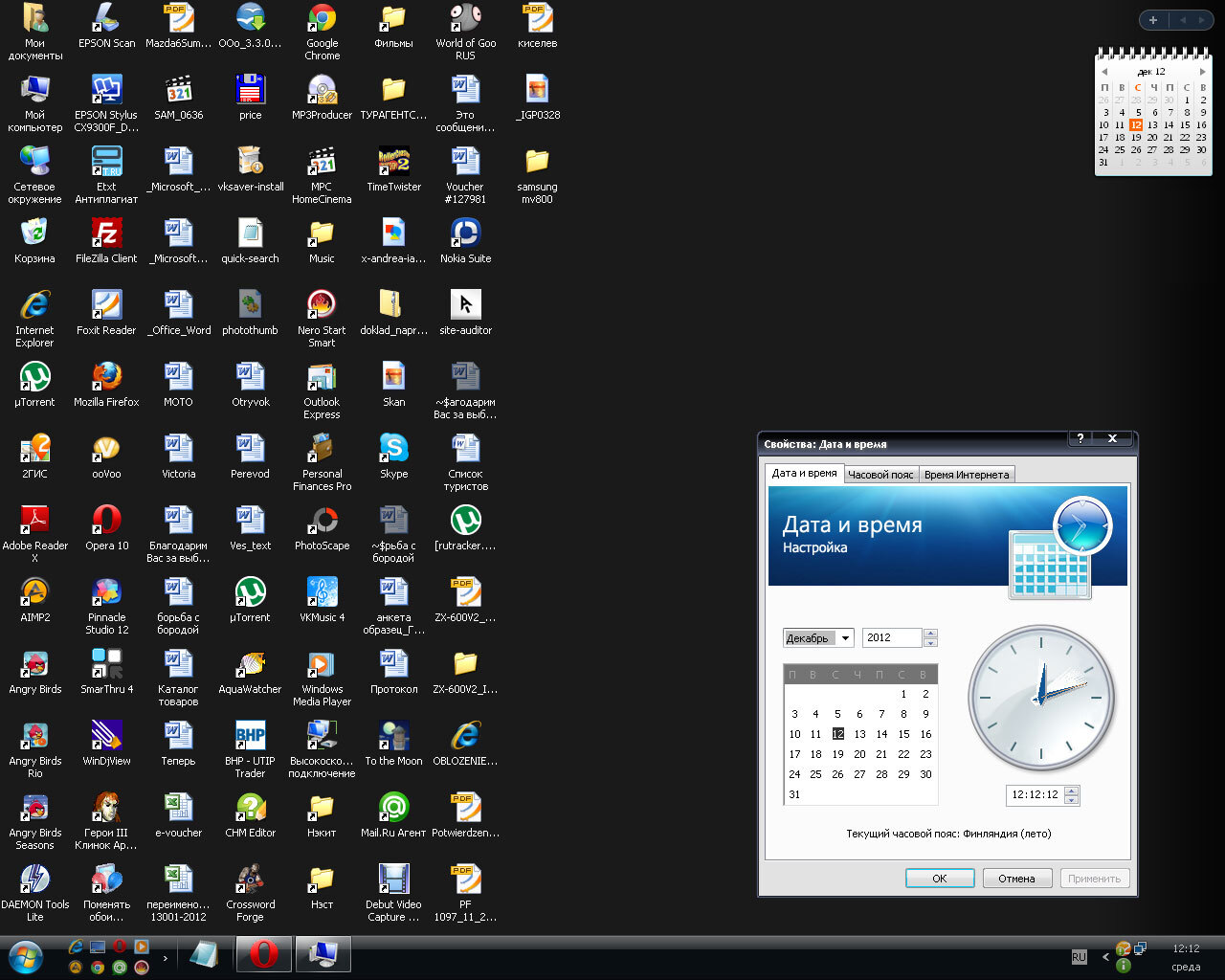Select the Windows Media Player desktop icon
The image size is (1225, 980).
point(322,678)
